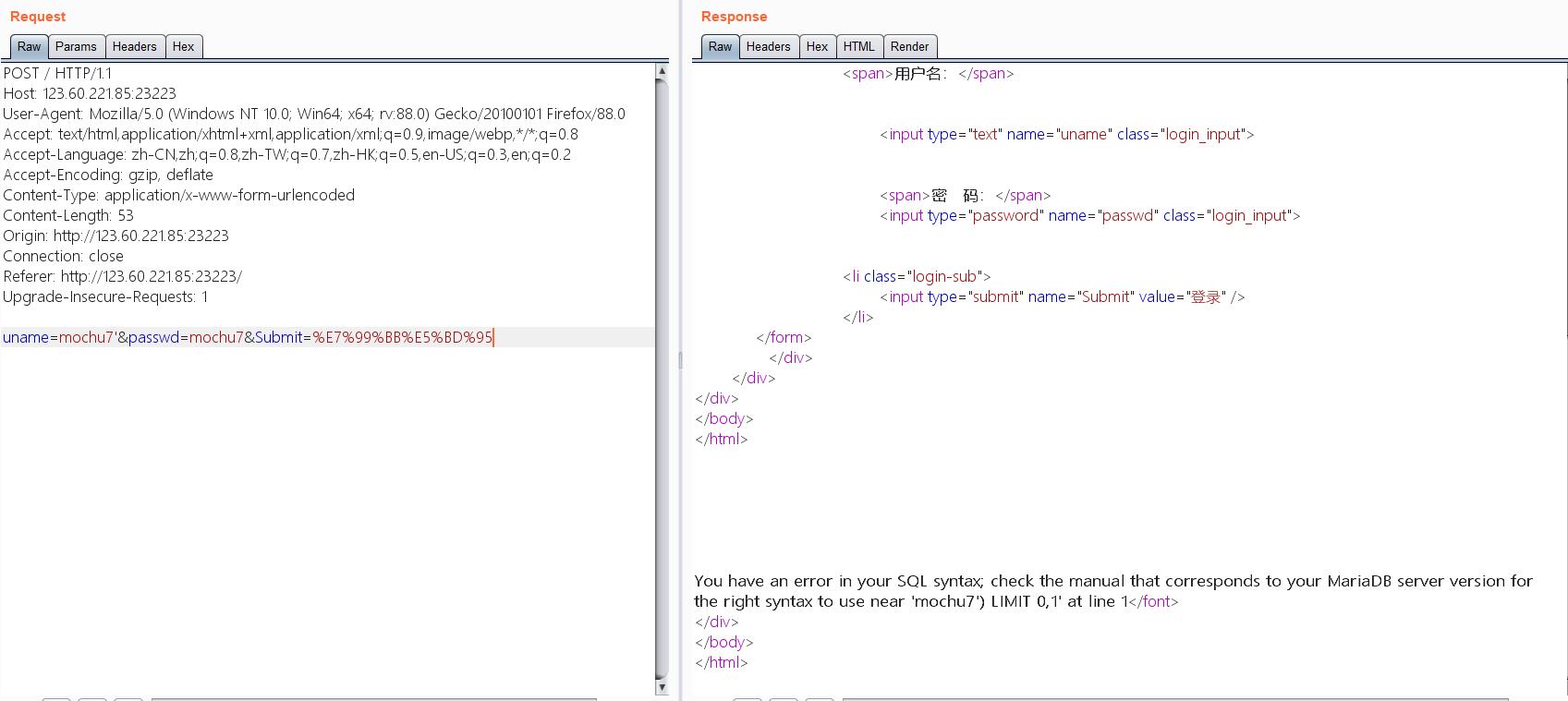Click the Upgrade-Insecure-Requests line
This screenshot has width=1568, height=701.
pos(105,296)
